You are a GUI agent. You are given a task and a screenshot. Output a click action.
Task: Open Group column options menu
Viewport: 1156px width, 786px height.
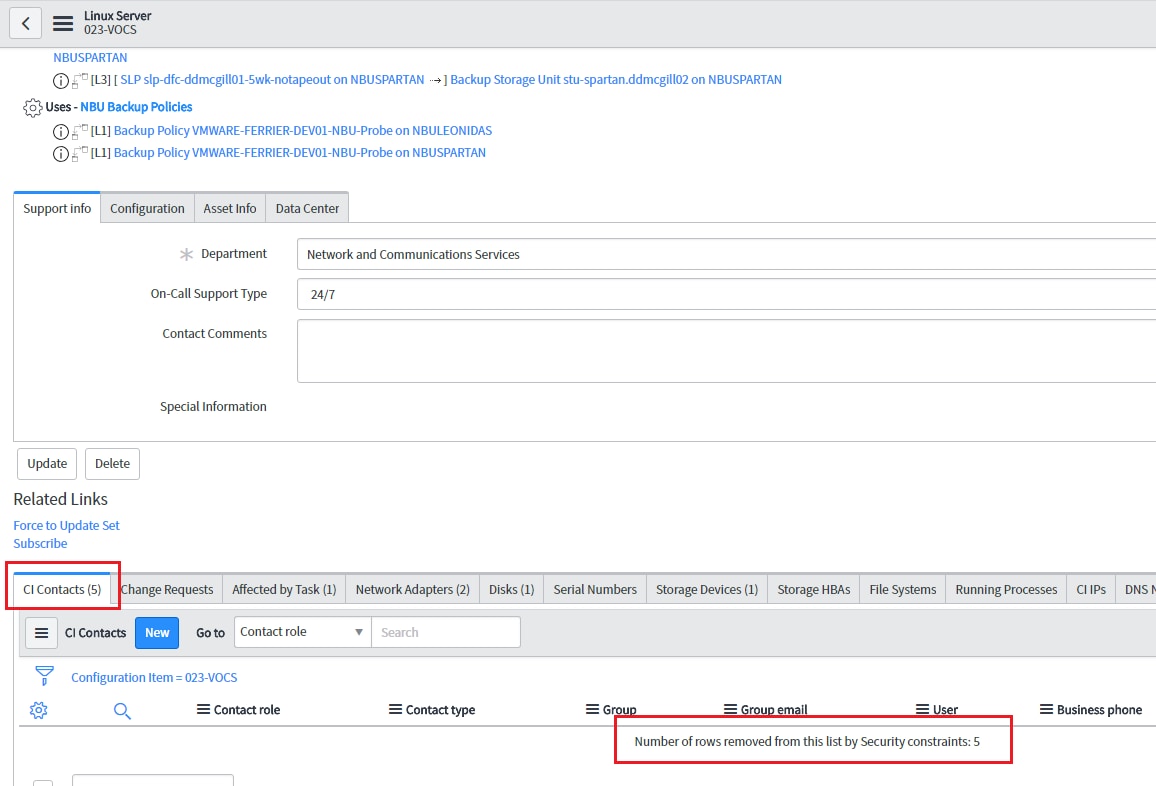click(592, 709)
